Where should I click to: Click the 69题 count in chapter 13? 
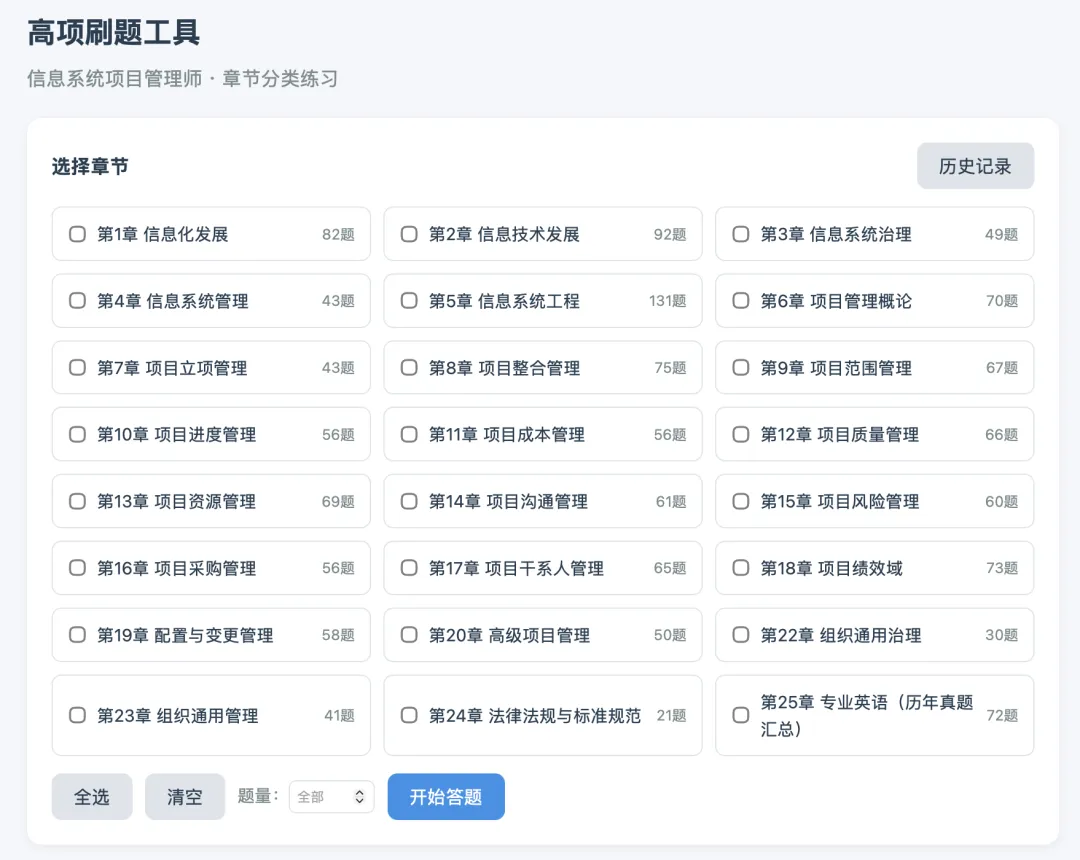coord(338,501)
